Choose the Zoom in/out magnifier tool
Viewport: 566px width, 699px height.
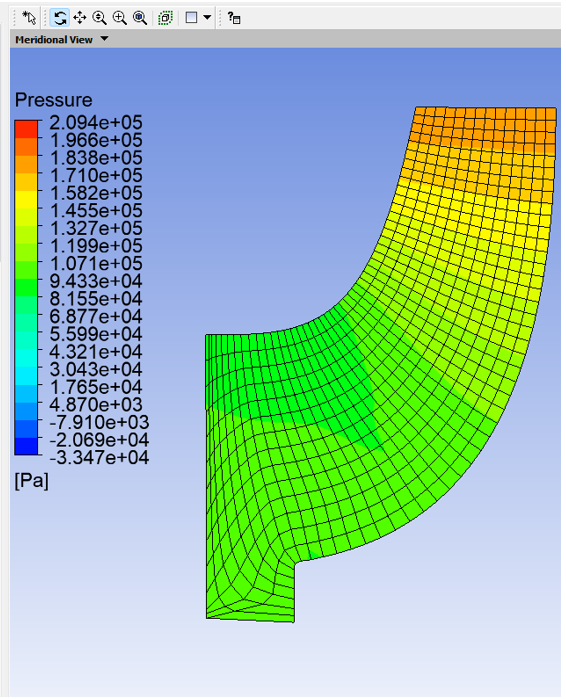click(99, 18)
